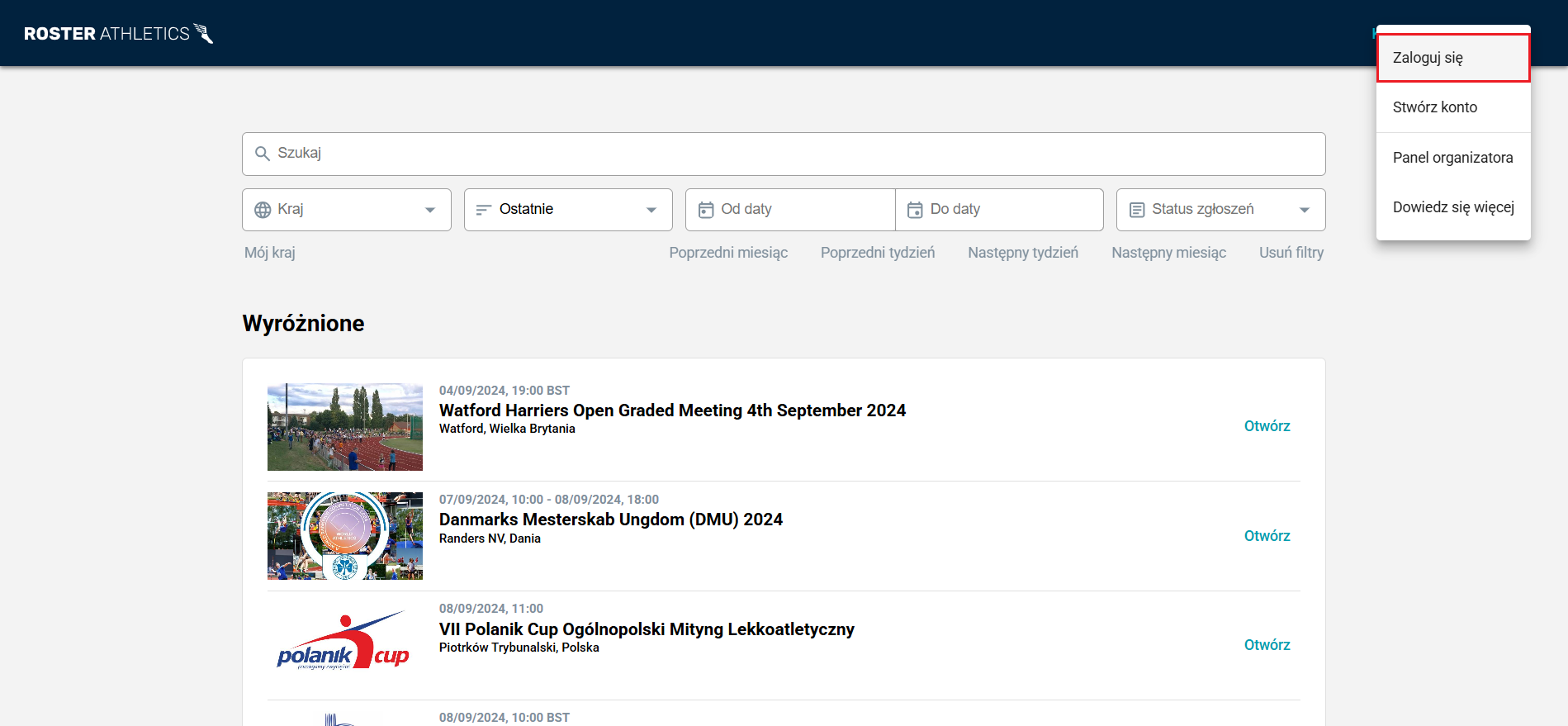Select Dowiedz się więcej menu item
Image resolution: width=1568 pixels, height=726 pixels.
pyautogui.click(x=1453, y=207)
